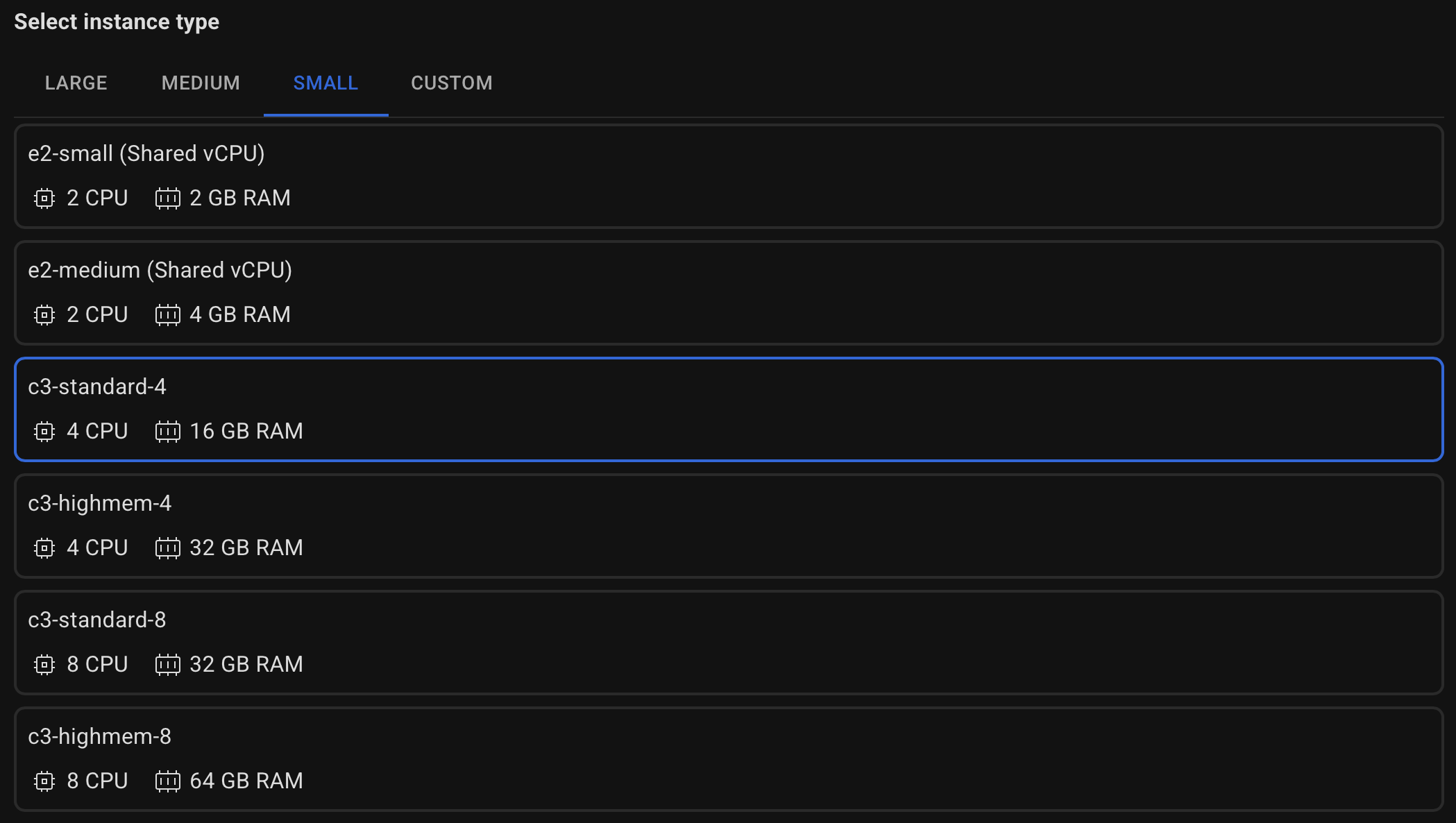Click CPU icon in c3-standard-4 card
Image resolution: width=1456 pixels, height=823 pixels.
pos(44,432)
